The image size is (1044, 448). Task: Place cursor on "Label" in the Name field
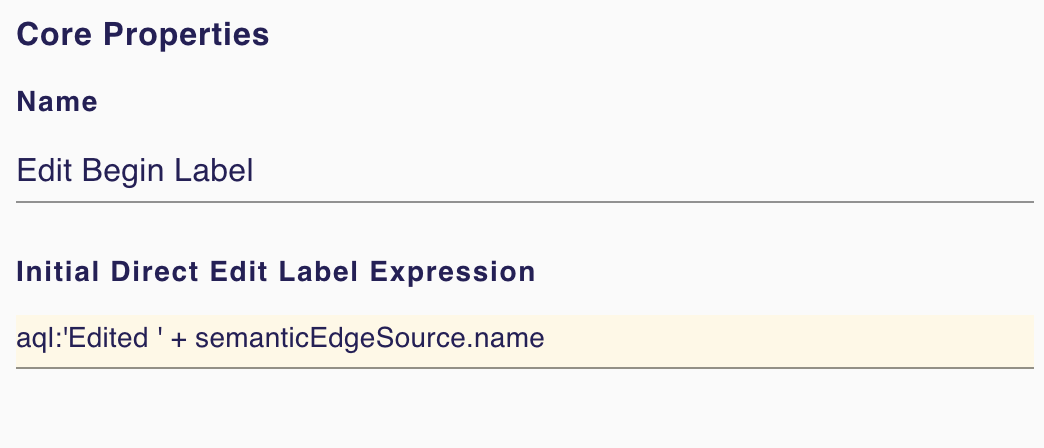(x=214, y=171)
